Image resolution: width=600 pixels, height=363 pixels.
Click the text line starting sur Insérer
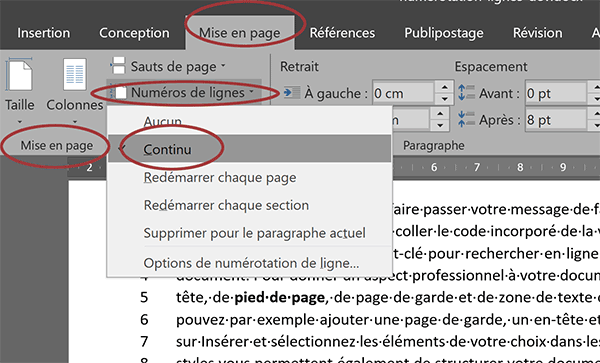point(388,342)
